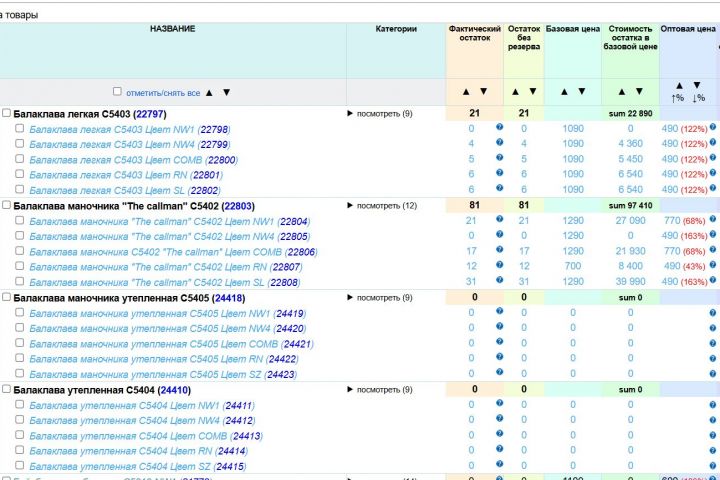Click the отметить/снять все link

[x=163, y=92]
